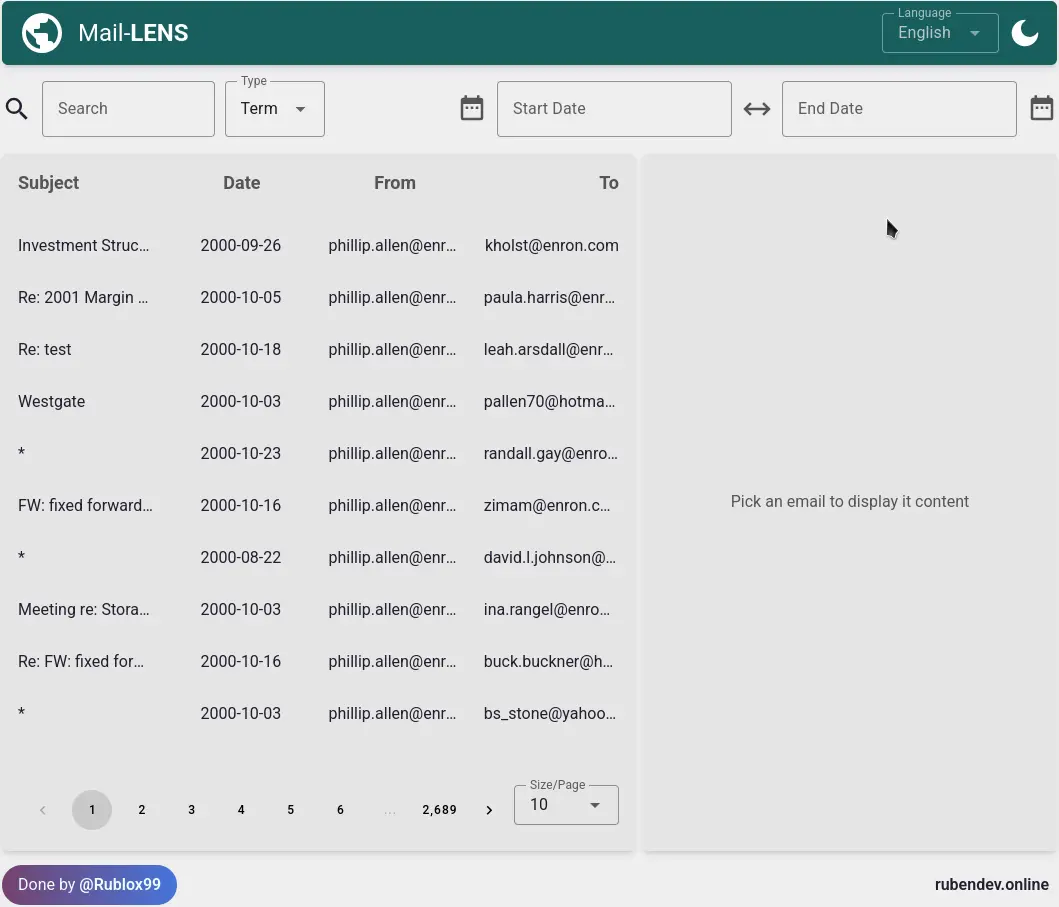
Task: Click the Mail-LENS title text
Action: point(133,32)
